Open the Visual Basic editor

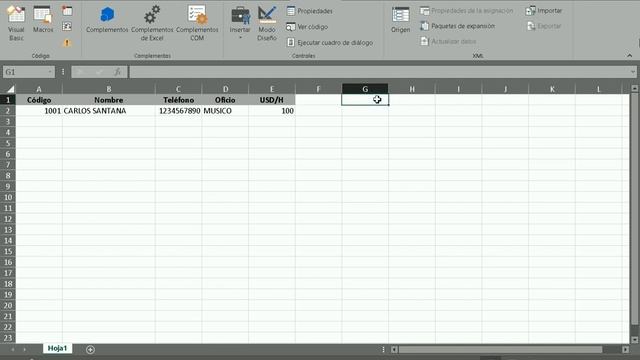(16, 23)
